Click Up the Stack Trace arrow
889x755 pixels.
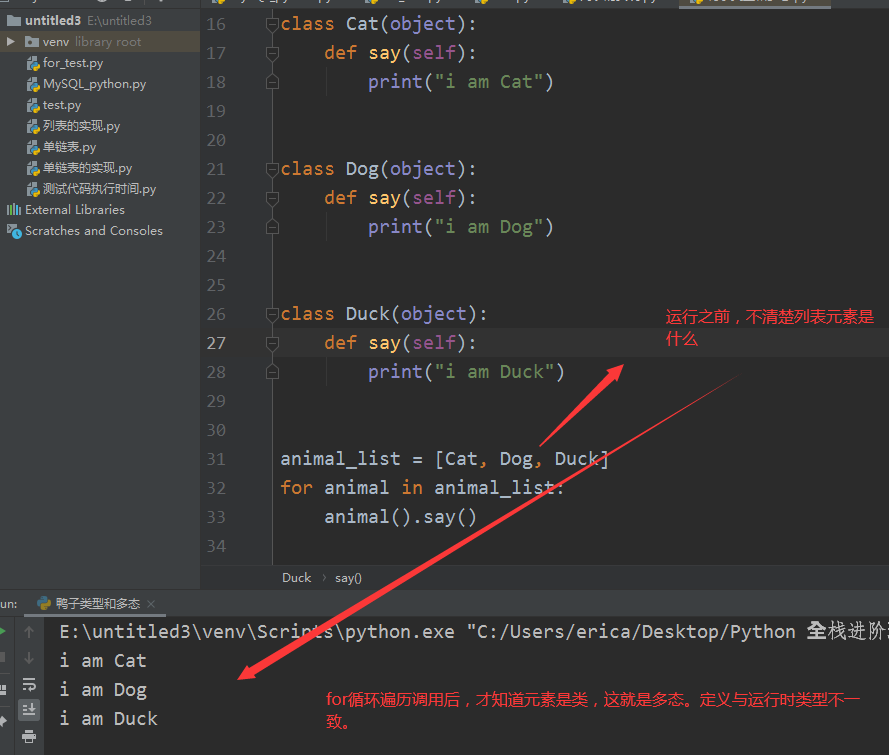coord(29,631)
